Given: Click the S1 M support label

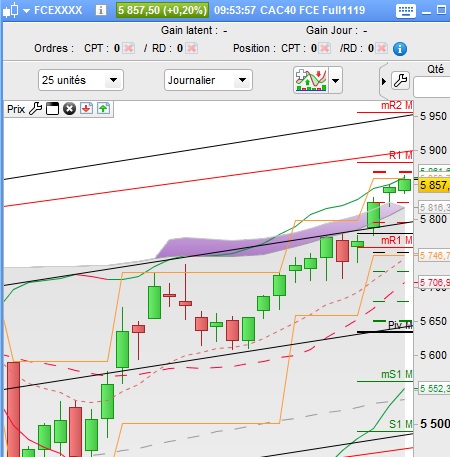Looking at the screenshot, I should point(401,424).
